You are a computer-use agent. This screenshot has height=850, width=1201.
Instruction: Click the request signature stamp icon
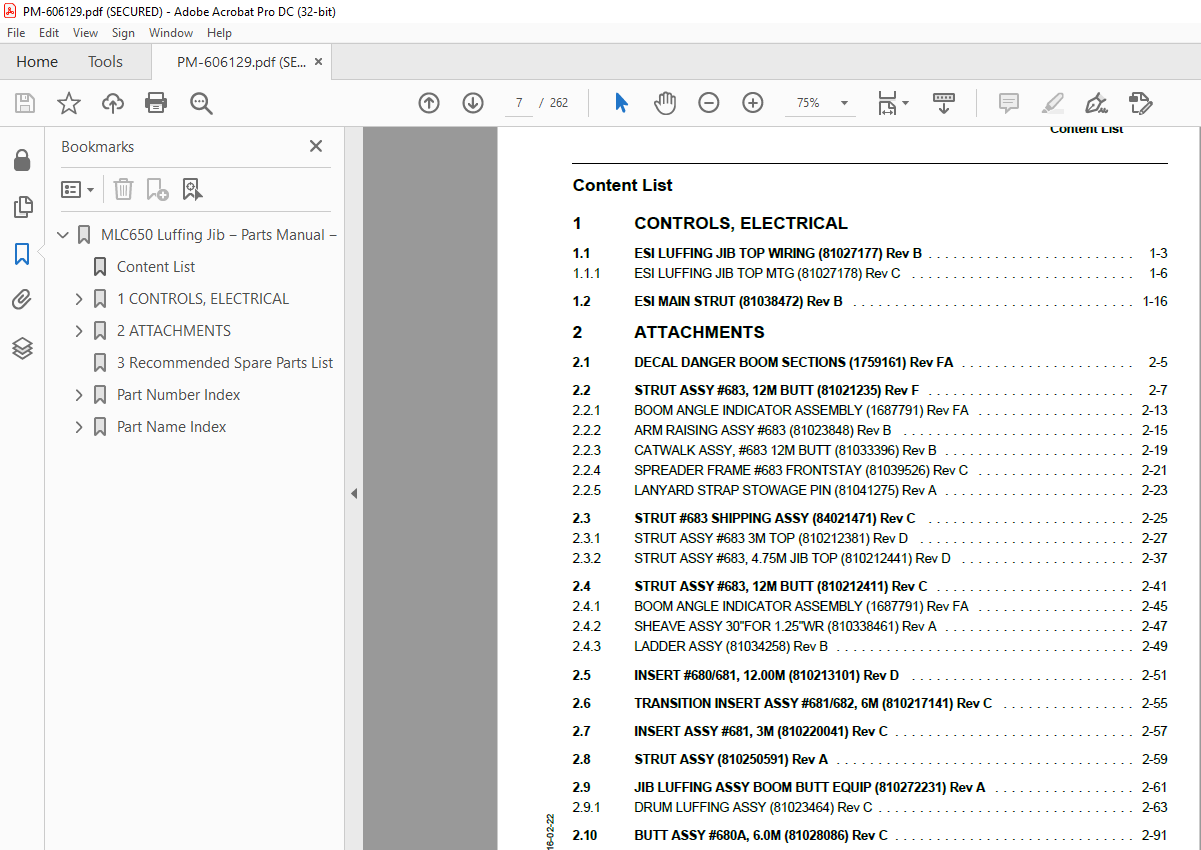coord(1141,103)
